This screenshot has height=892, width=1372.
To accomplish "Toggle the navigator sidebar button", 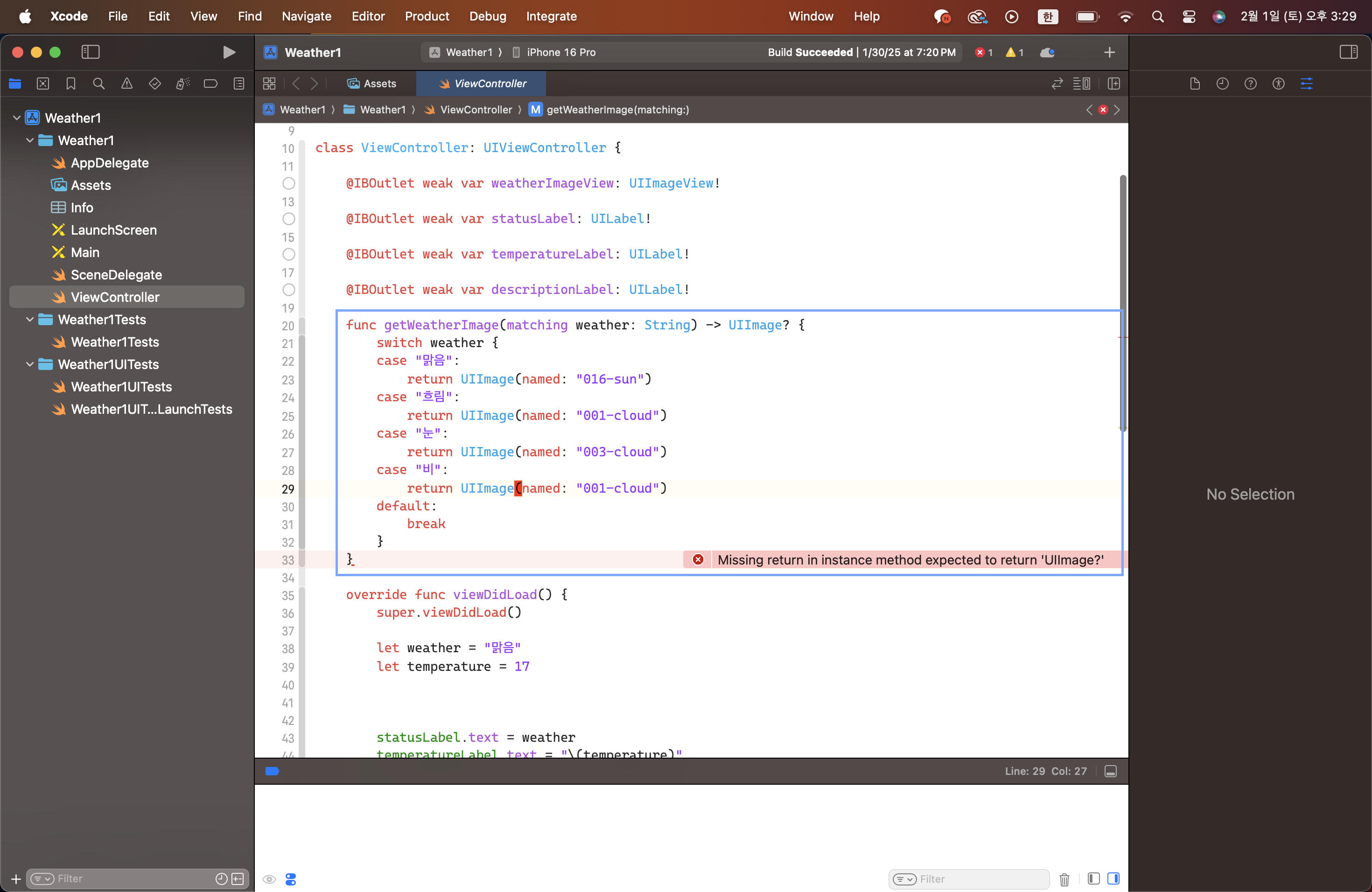I will (91, 52).
